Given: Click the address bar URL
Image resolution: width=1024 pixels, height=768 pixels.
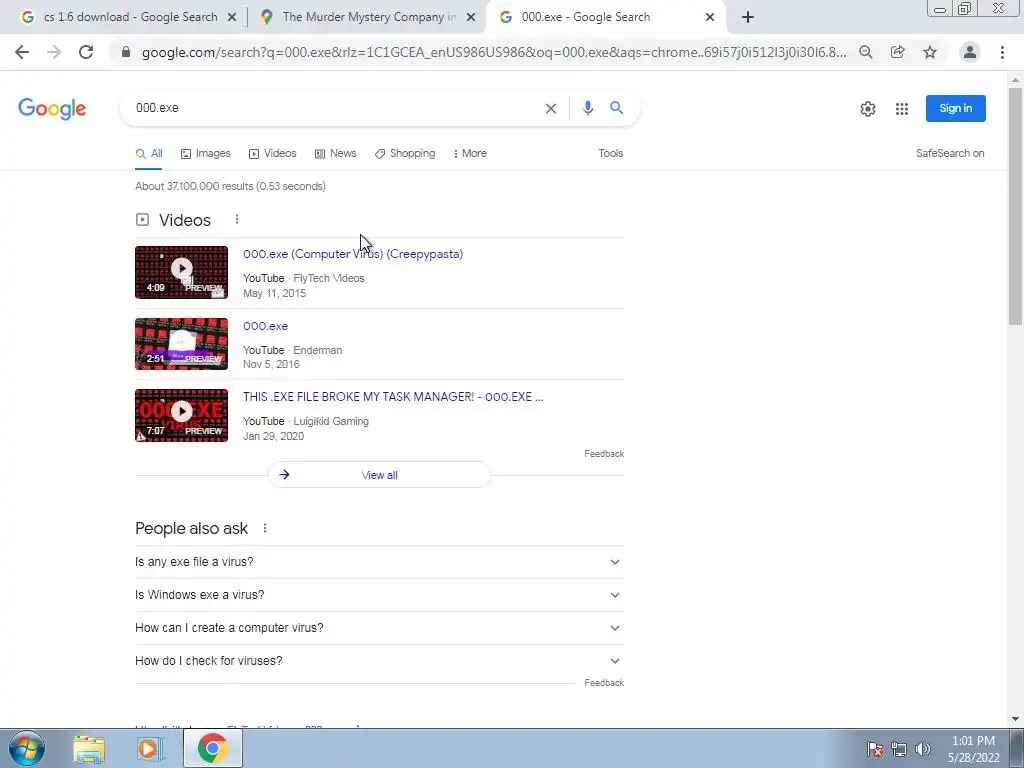Looking at the screenshot, I should pyautogui.click(x=494, y=52).
